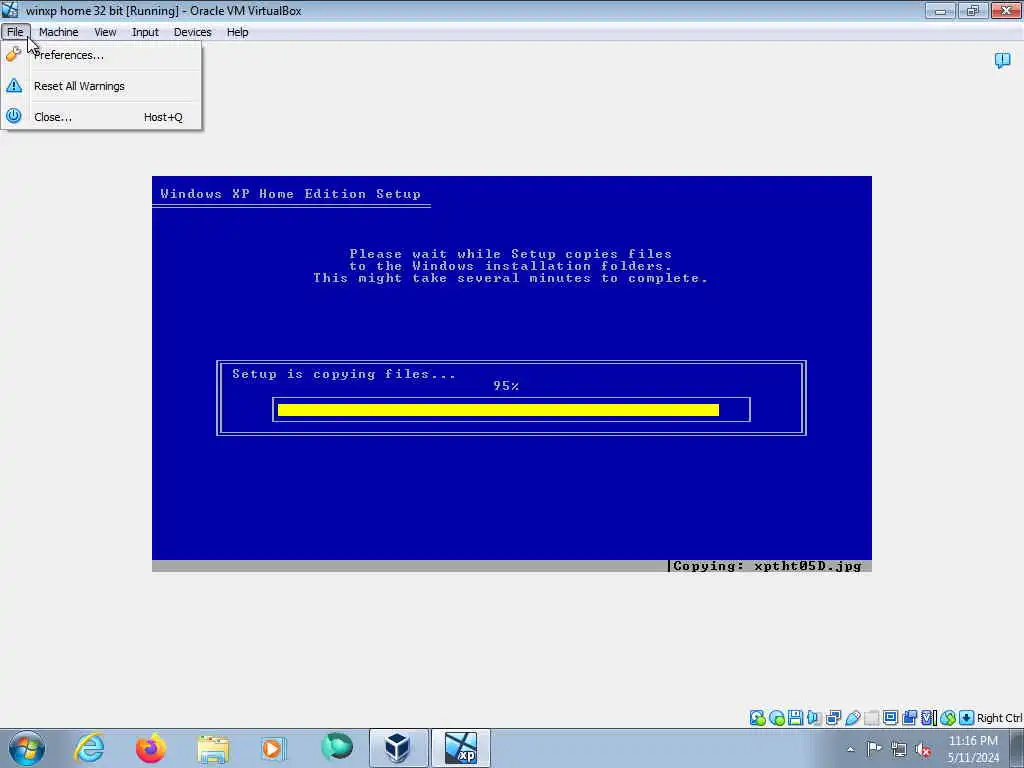The height and width of the screenshot is (768, 1024).
Task: Click the network tray icon
Action: click(x=899, y=749)
